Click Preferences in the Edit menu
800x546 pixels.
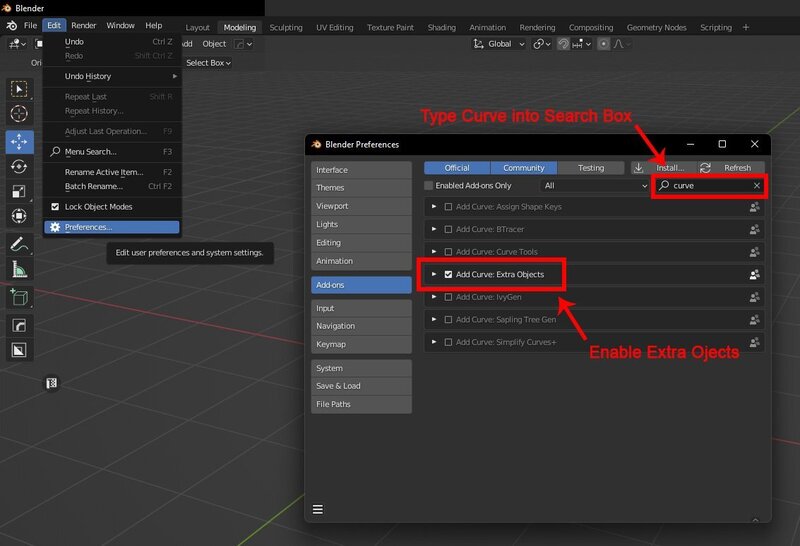(x=88, y=228)
